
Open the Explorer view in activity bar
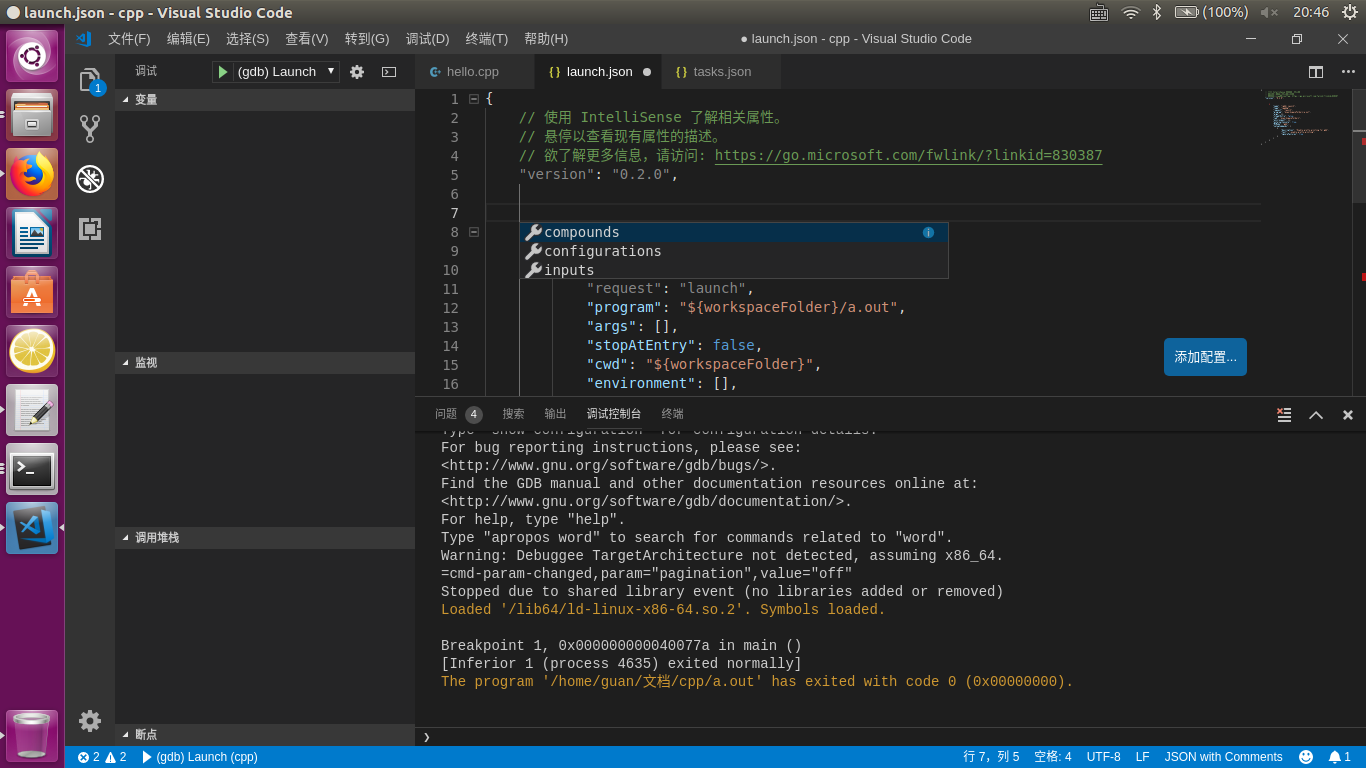coord(90,81)
